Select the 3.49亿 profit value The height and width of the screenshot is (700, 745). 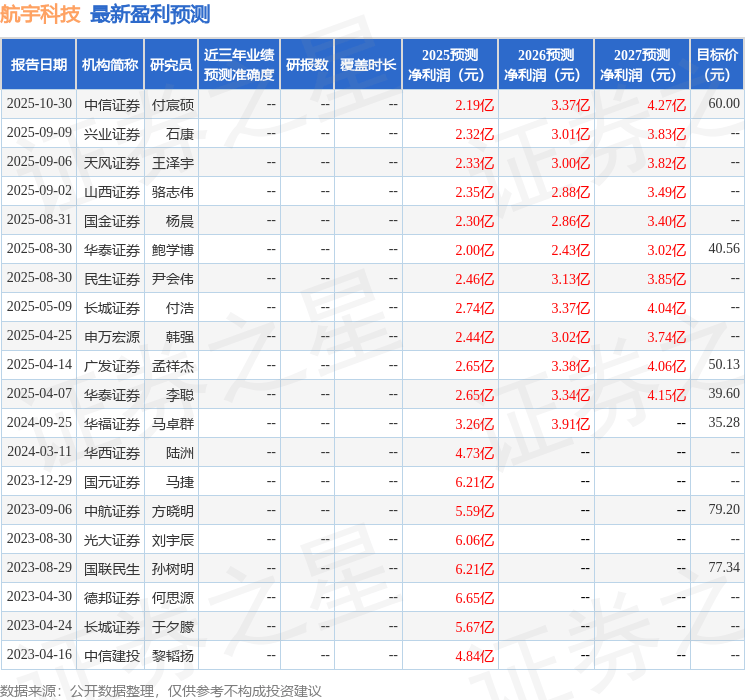[x=666, y=192]
